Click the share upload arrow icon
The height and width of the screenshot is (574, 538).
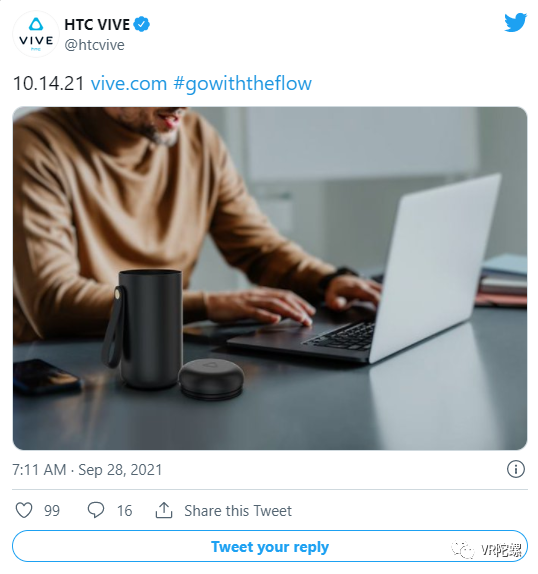[x=164, y=510]
